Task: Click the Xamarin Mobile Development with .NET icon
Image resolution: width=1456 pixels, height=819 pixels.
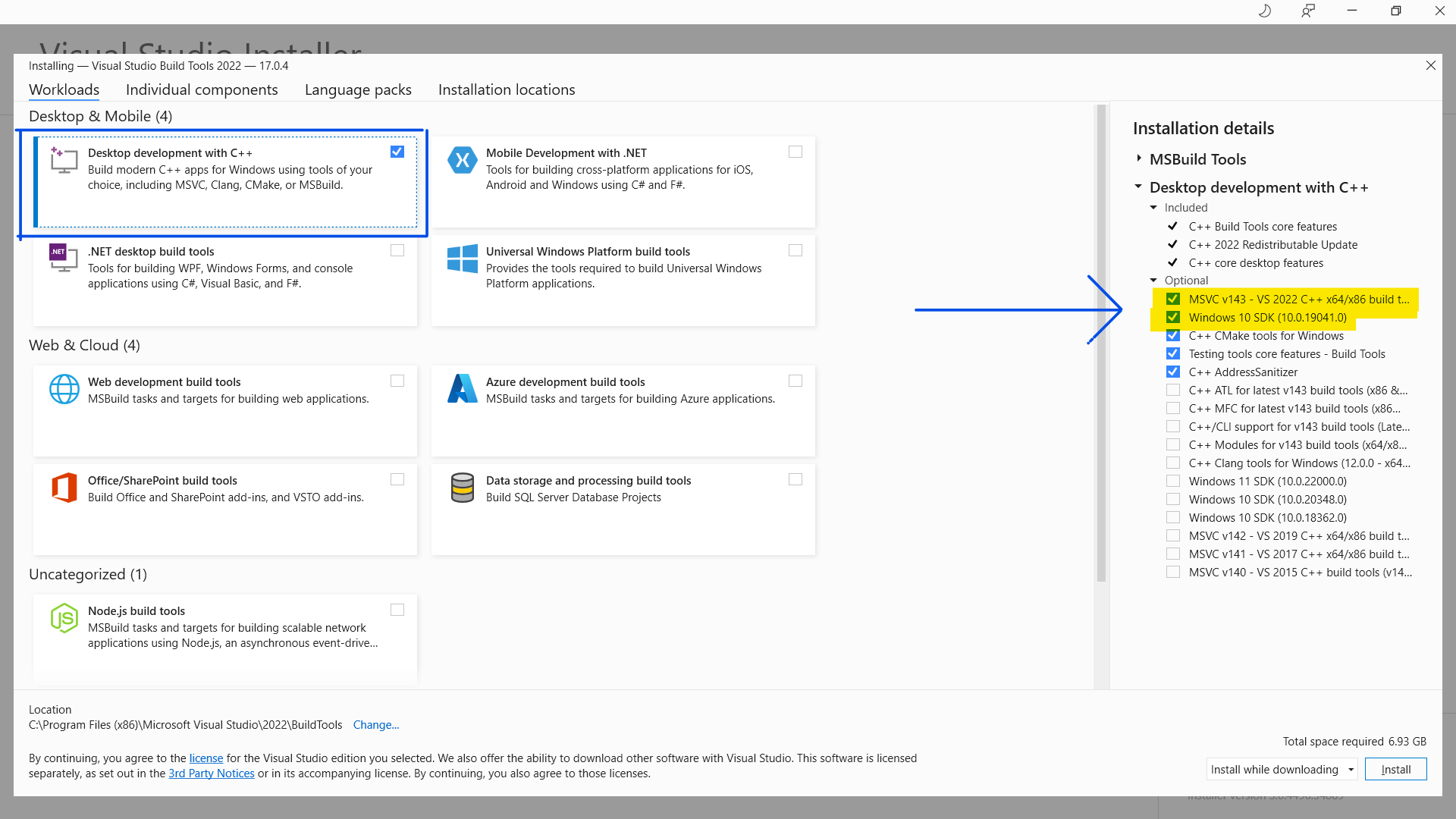Action: [x=462, y=161]
